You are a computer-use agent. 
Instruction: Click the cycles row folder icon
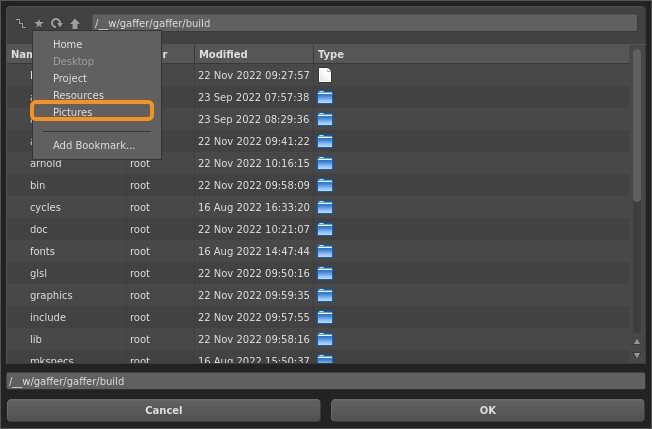325,207
